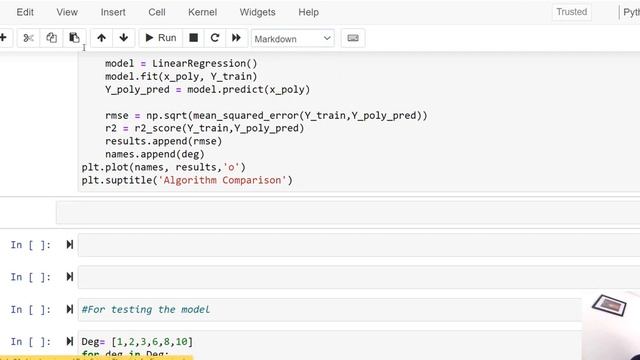
Task: Run the first empty code cell via its step icon
Action: click(70, 244)
